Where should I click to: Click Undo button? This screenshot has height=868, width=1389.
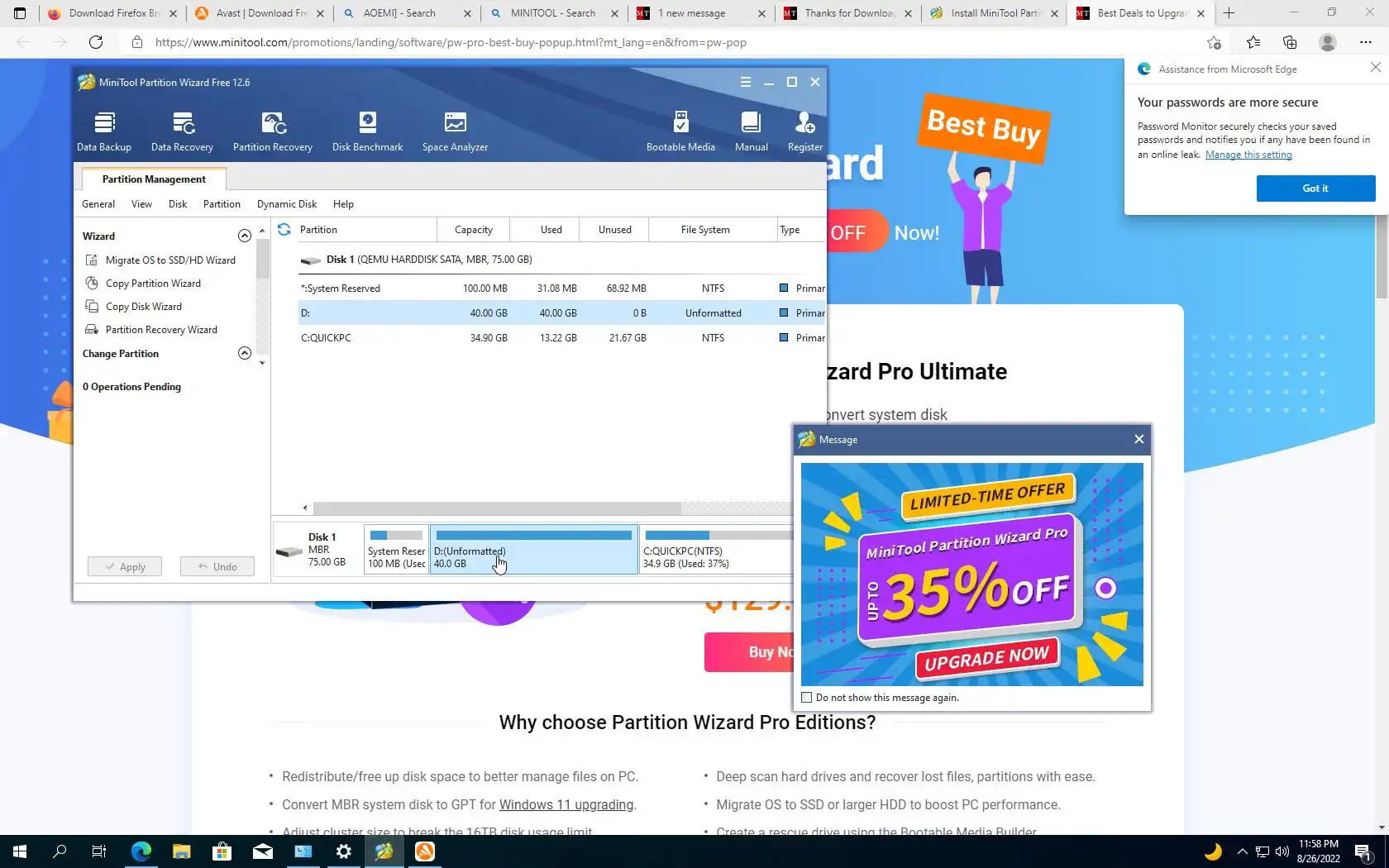[217, 566]
